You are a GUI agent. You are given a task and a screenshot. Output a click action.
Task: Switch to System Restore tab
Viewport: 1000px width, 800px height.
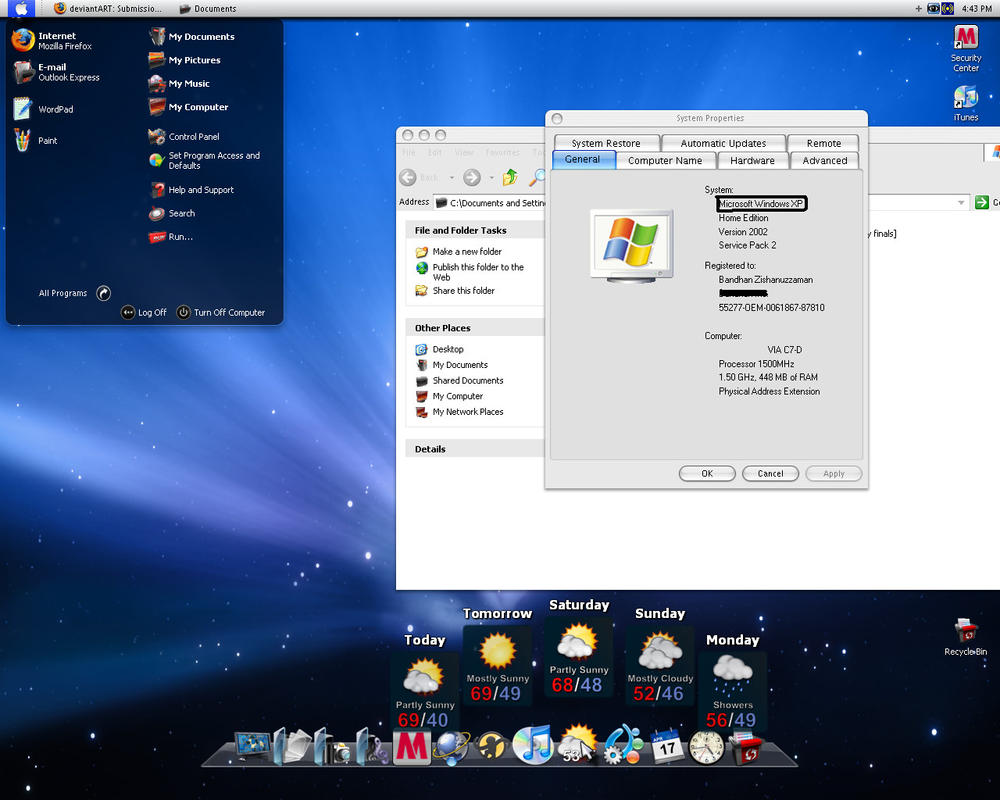(606, 143)
